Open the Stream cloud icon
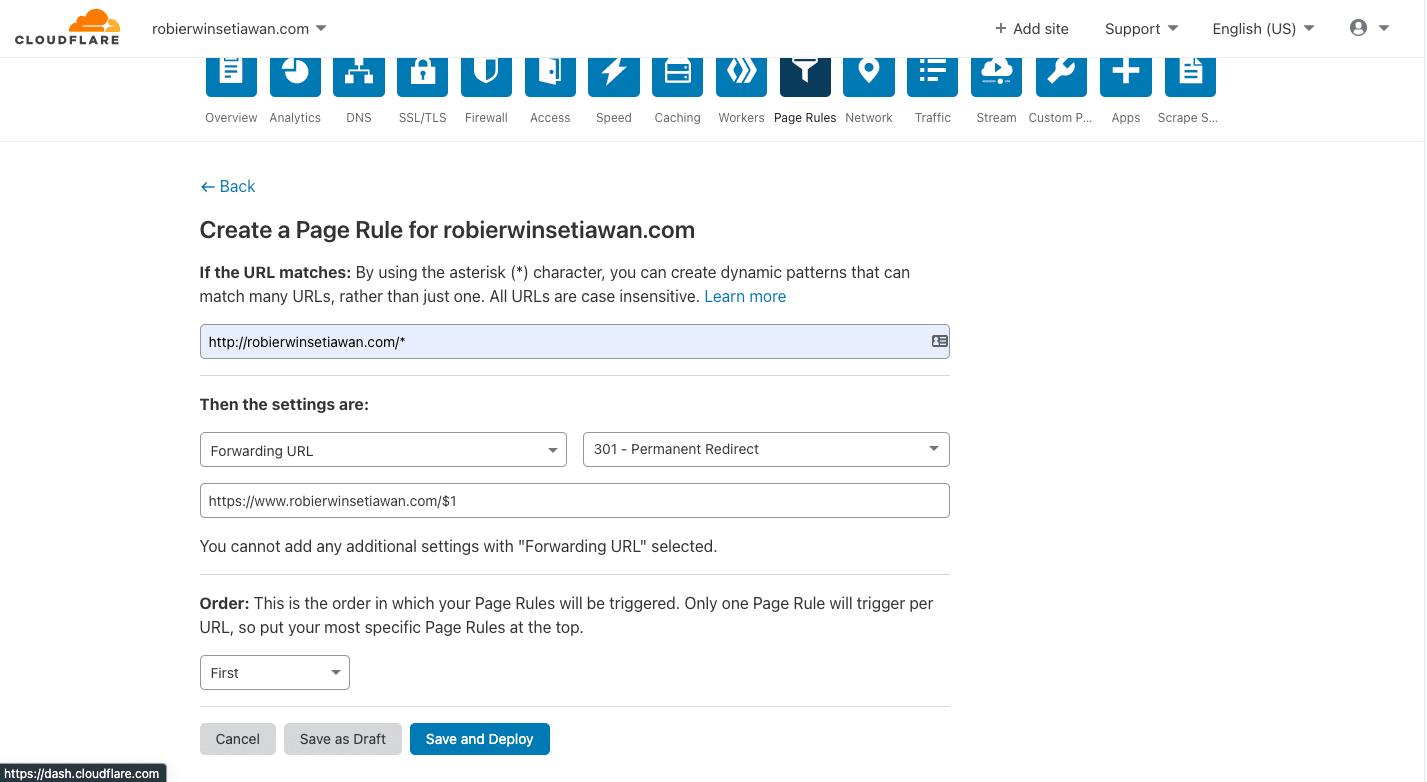Screen dimensions: 1427x782 click(996, 77)
